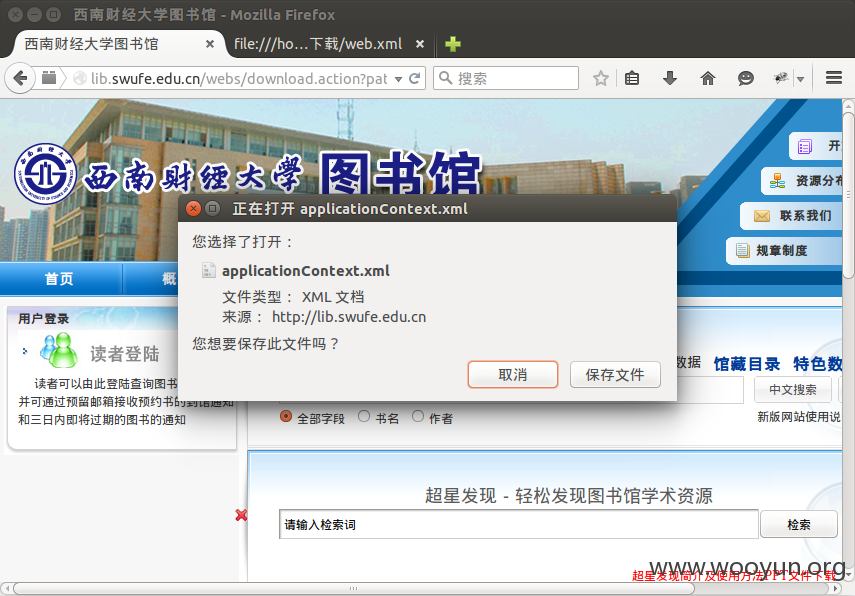
Task: Open the bookmarks list icon
Action: click(632, 79)
